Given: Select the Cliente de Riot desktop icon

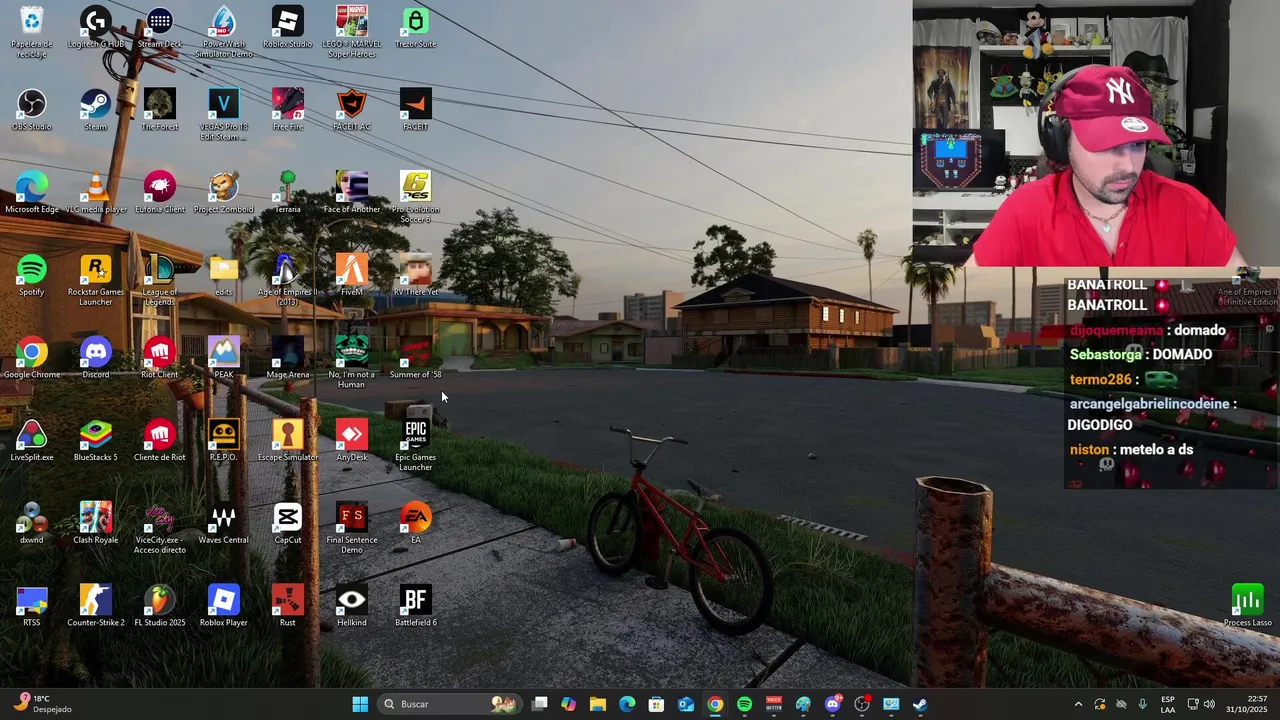Looking at the screenshot, I should (160, 441).
